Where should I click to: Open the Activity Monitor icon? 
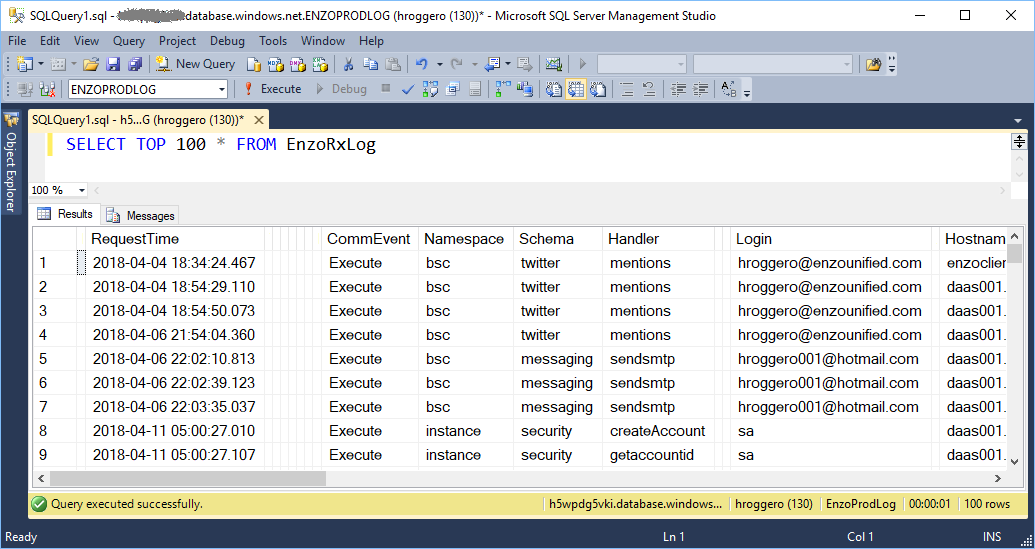(553, 64)
